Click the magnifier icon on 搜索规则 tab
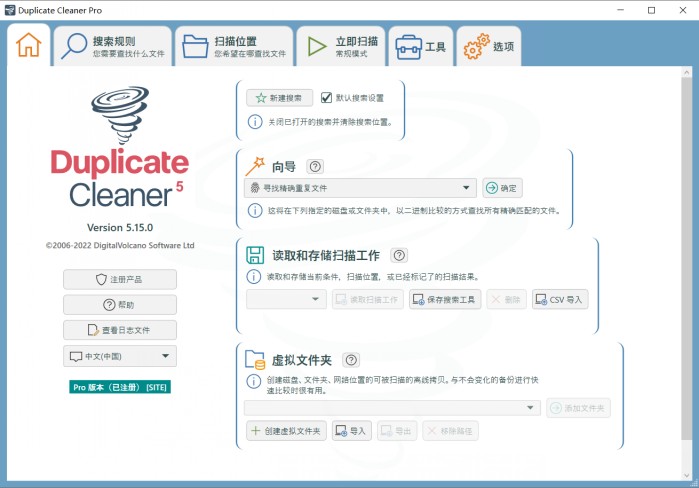 [74, 46]
